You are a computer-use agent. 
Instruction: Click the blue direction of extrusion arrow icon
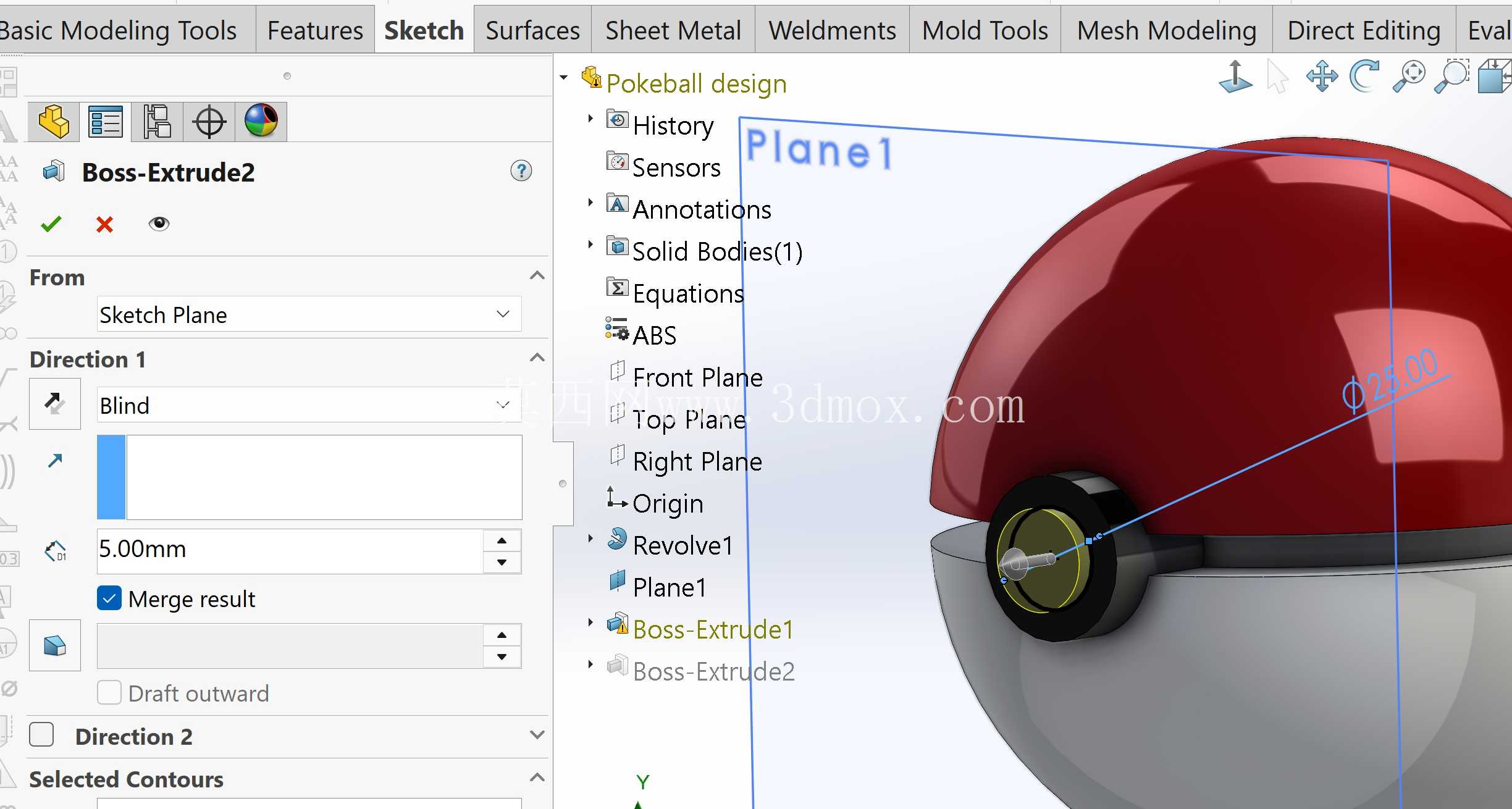pyautogui.click(x=55, y=460)
